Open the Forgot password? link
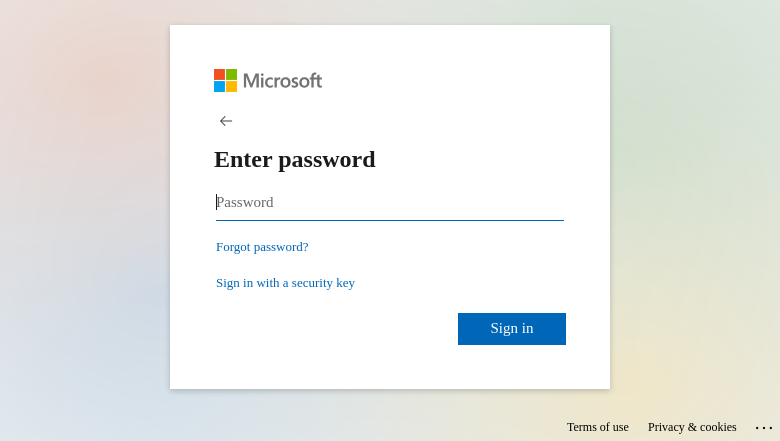 tap(262, 247)
